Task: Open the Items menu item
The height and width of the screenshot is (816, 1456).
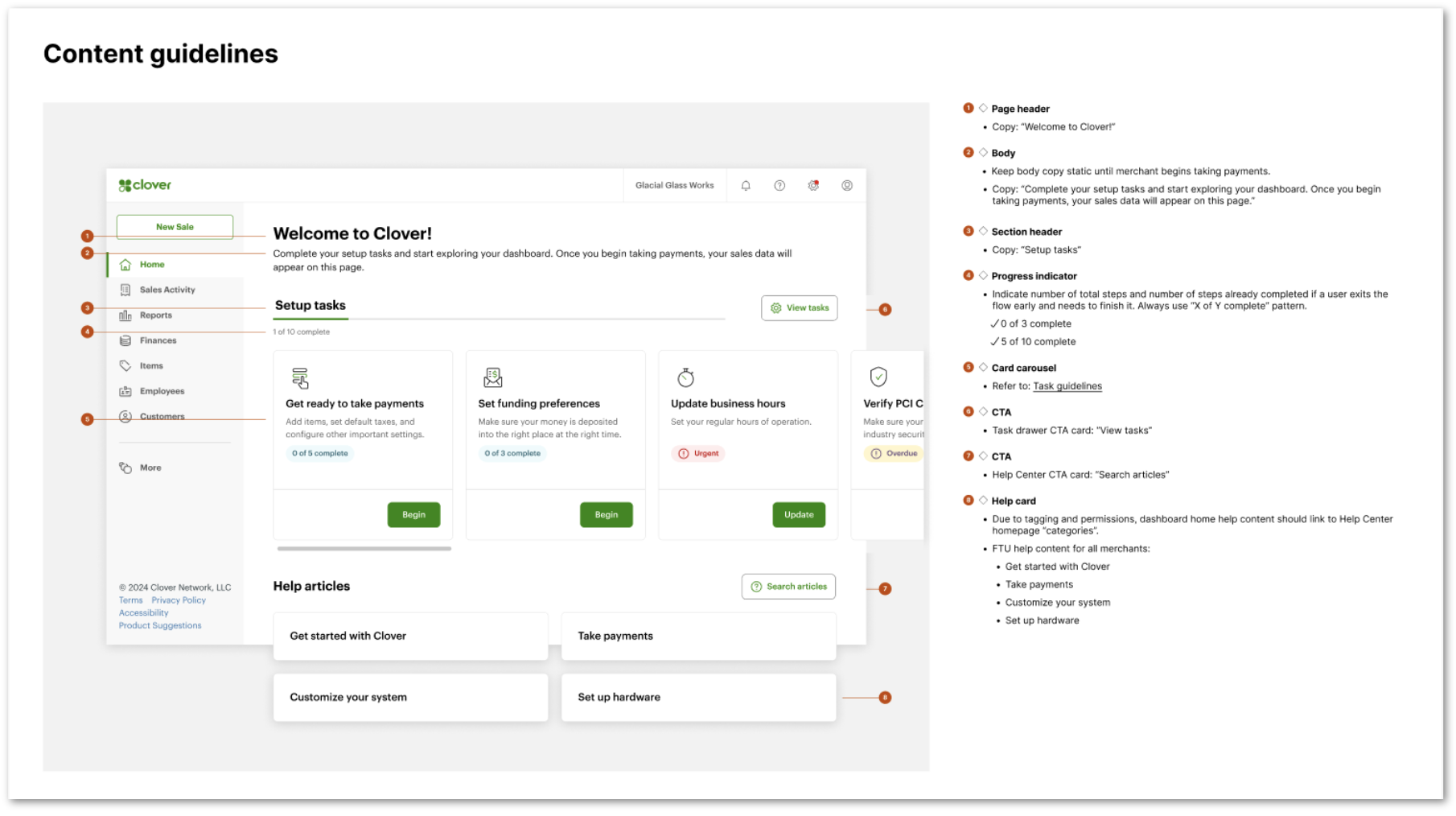Action: 175,366
